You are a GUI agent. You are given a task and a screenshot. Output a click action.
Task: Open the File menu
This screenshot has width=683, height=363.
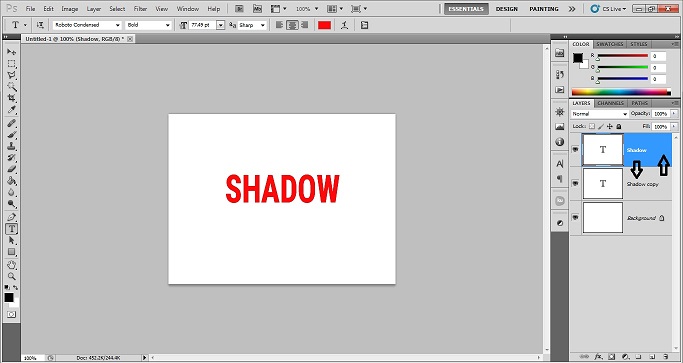click(30, 9)
